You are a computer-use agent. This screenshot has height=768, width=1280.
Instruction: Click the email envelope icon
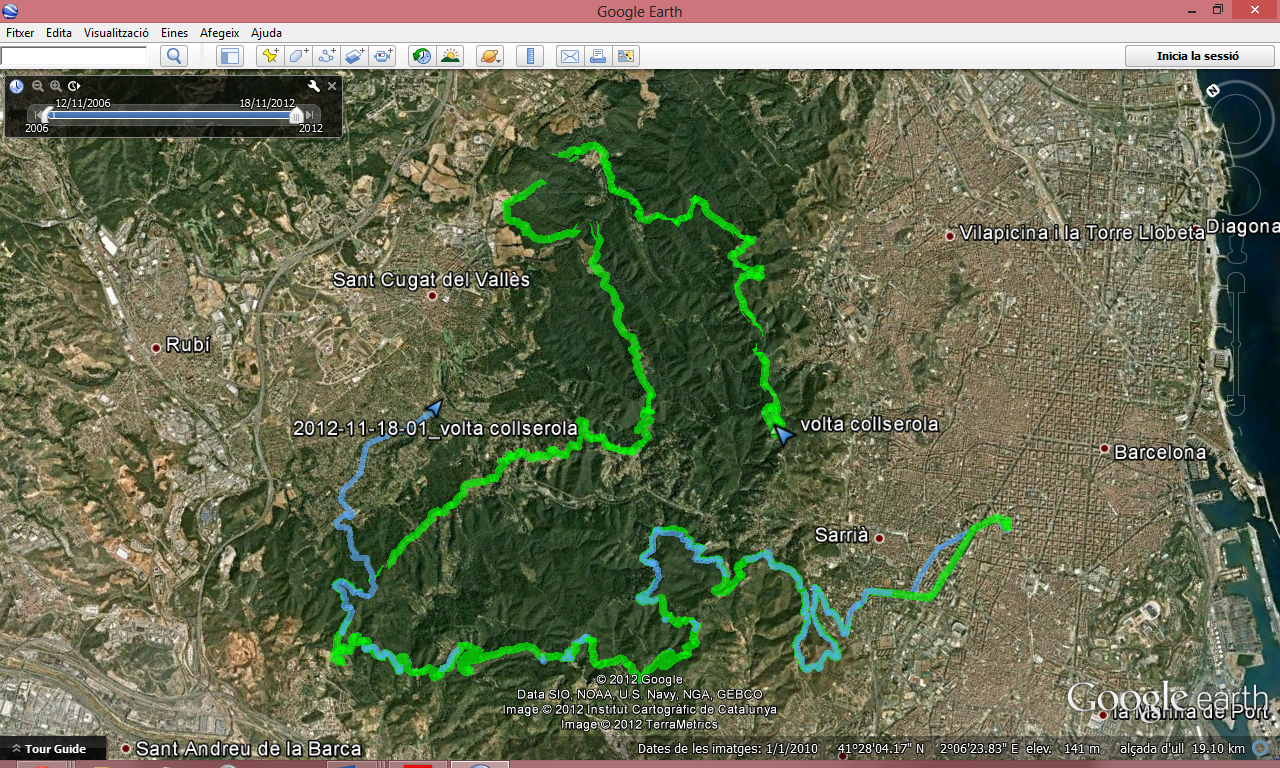[569, 56]
